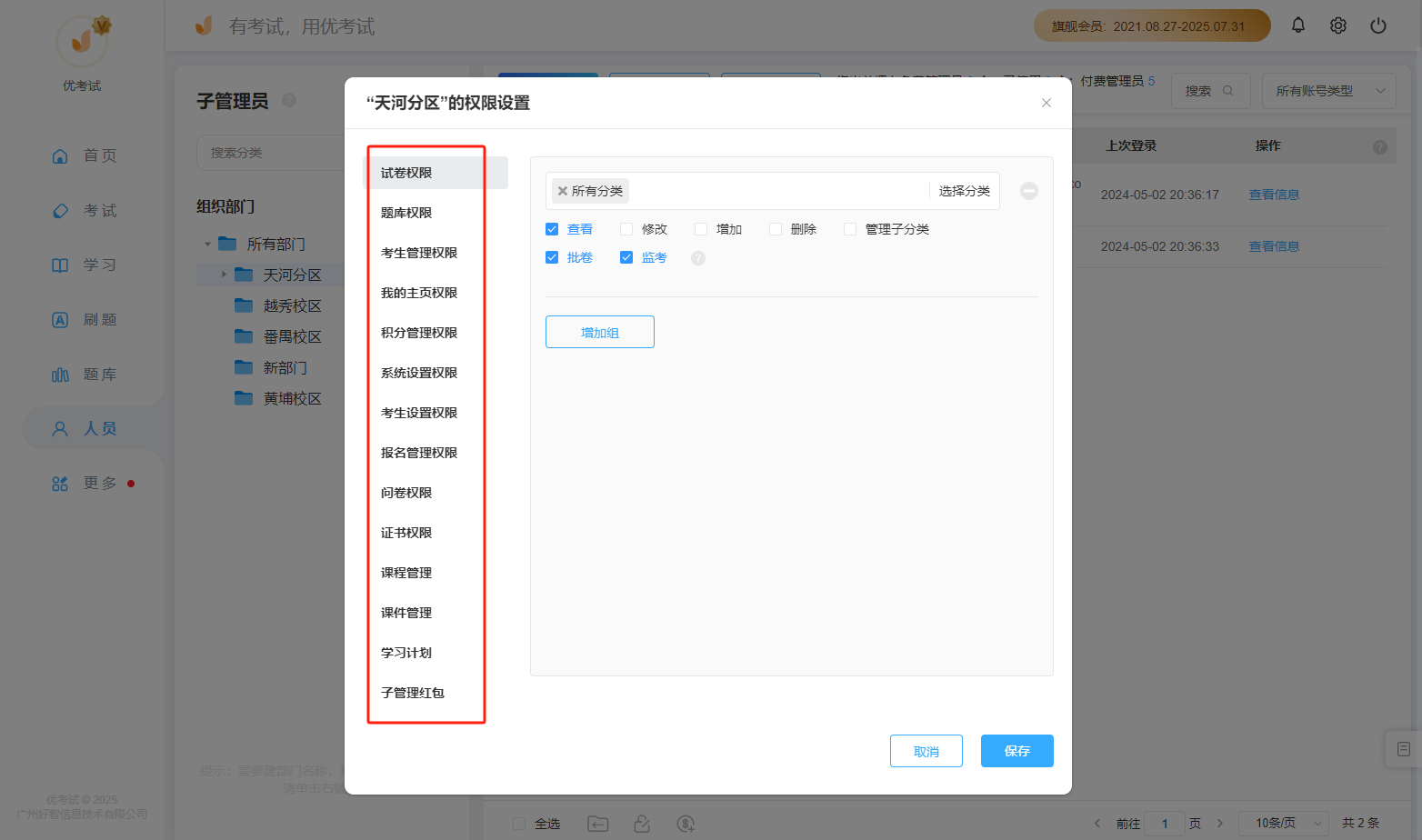Open 刷题 in the sidebar
1422x840 pixels.
coord(84,319)
